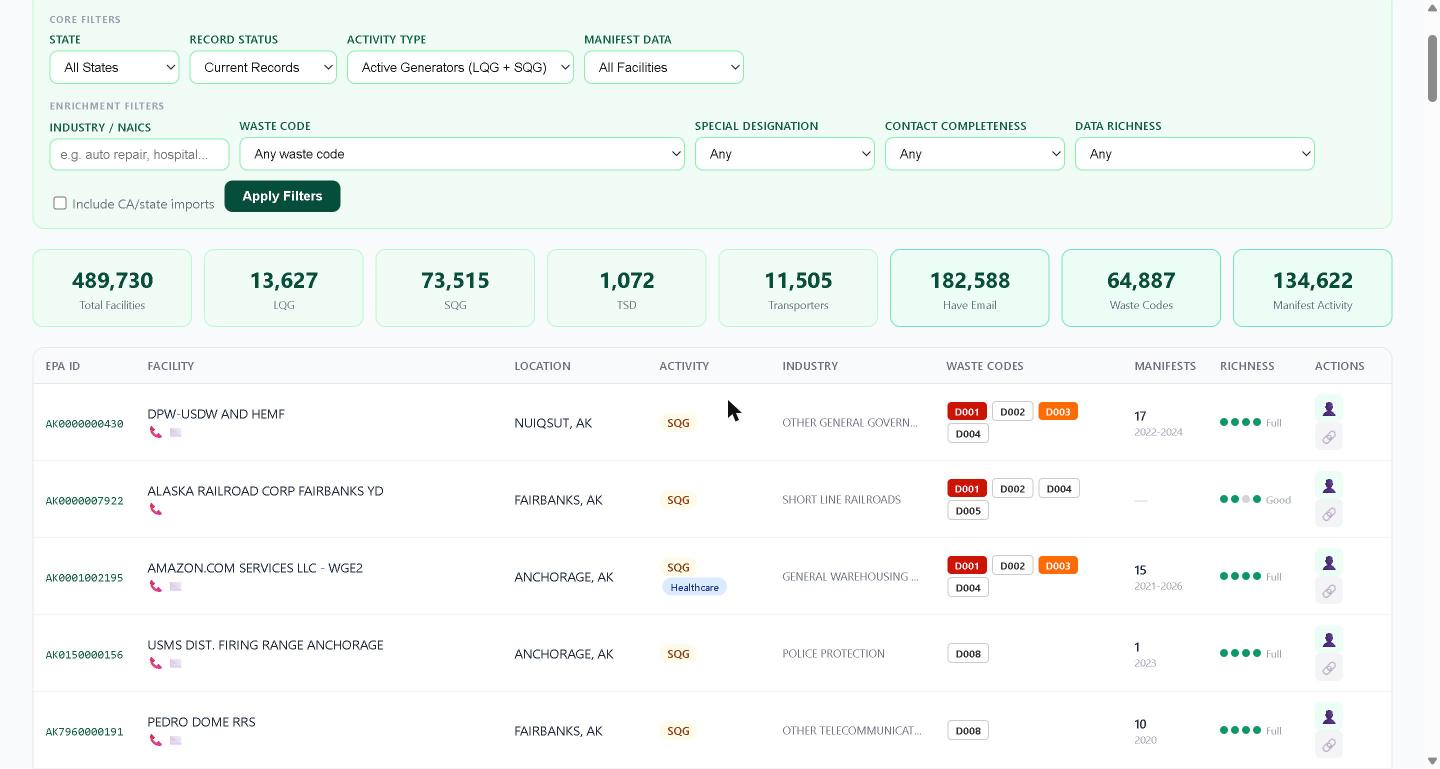Open the Special Designation dropdown
This screenshot has height=769, width=1440.
(x=785, y=154)
